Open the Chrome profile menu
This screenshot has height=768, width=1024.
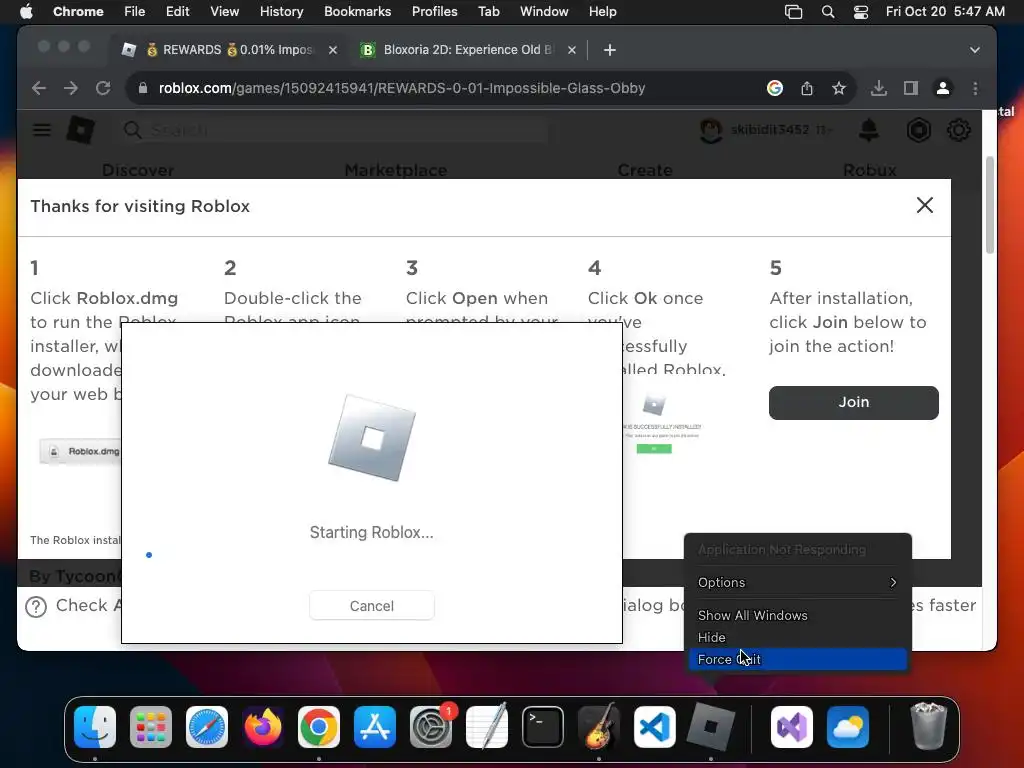(x=943, y=88)
